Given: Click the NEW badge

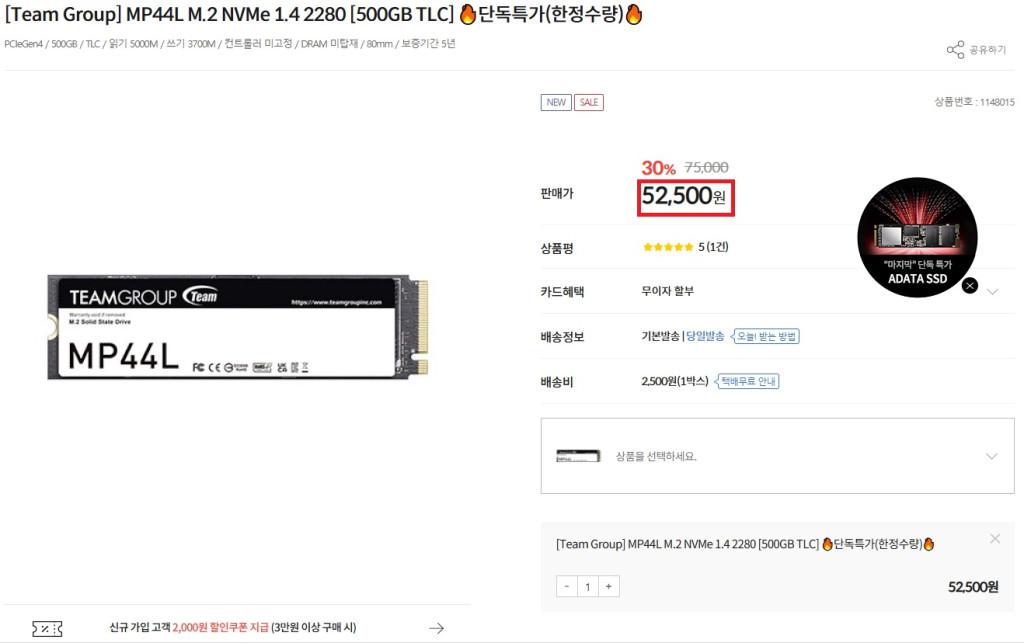Looking at the screenshot, I should click(556, 102).
